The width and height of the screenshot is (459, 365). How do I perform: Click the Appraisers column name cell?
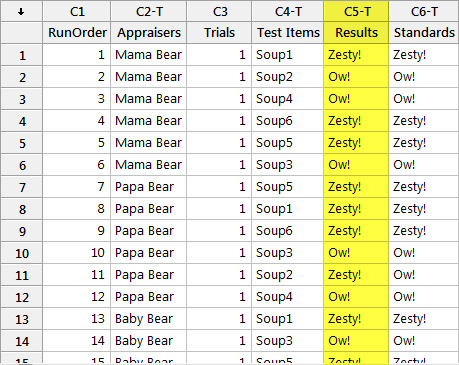[x=149, y=33]
